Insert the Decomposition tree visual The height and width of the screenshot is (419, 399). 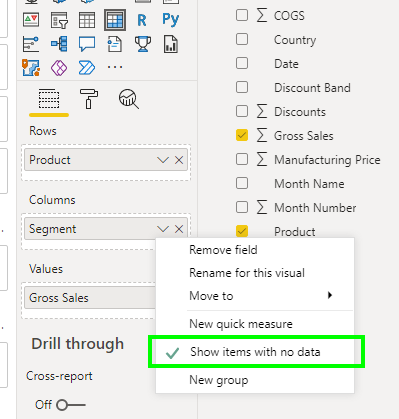[x=59, y=44]
